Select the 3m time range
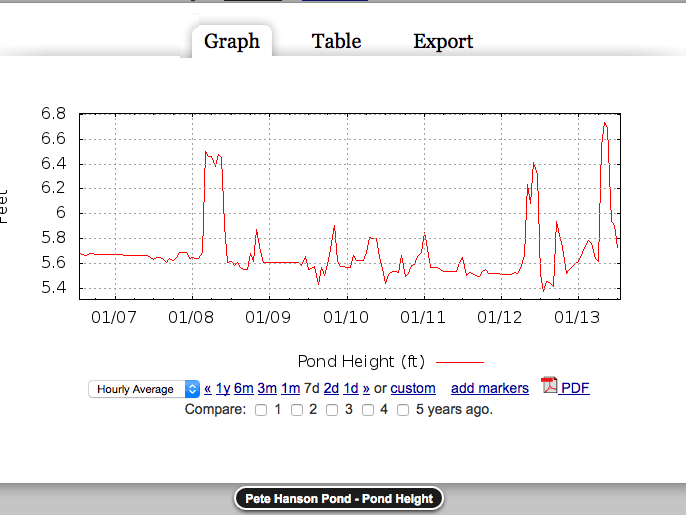The width and height of the screenshot is (686, 515). point(267,389)
